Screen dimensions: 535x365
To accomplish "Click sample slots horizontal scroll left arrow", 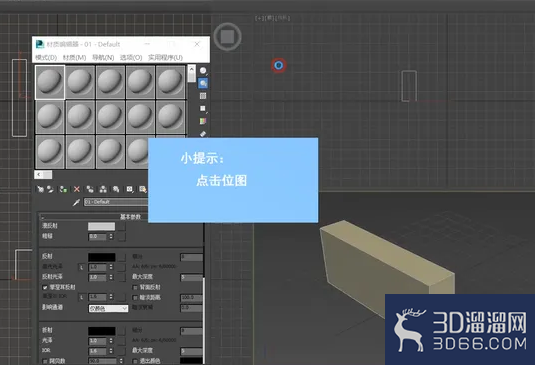I will tap(39, 175).
